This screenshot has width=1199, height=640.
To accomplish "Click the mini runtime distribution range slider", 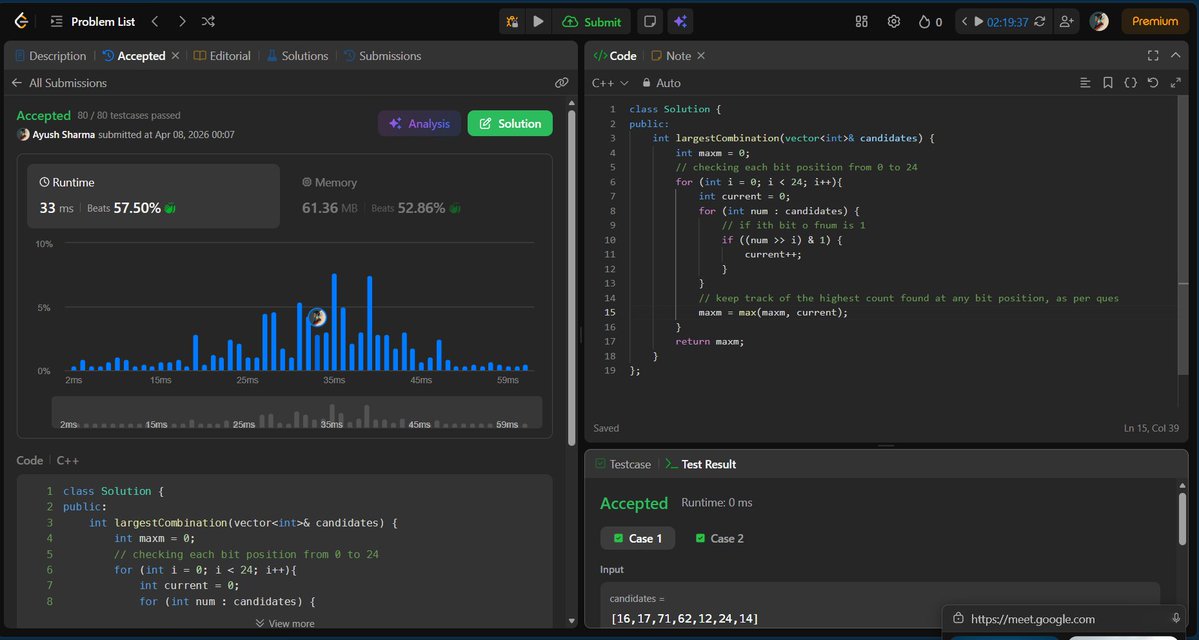I will [297, 412].
